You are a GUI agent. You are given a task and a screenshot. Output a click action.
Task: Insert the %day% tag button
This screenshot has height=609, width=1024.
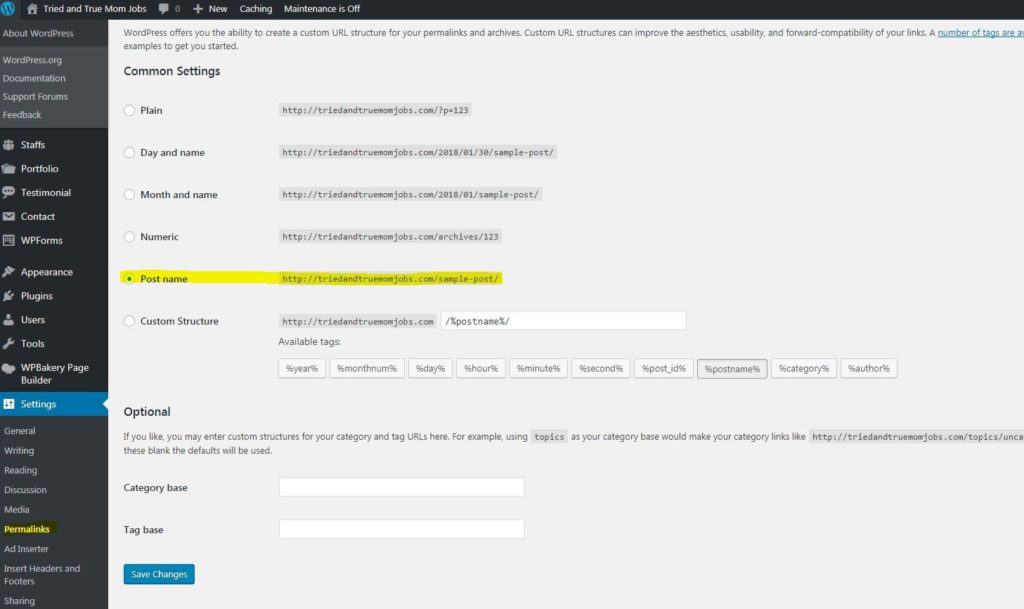click(x=430, y=368)
